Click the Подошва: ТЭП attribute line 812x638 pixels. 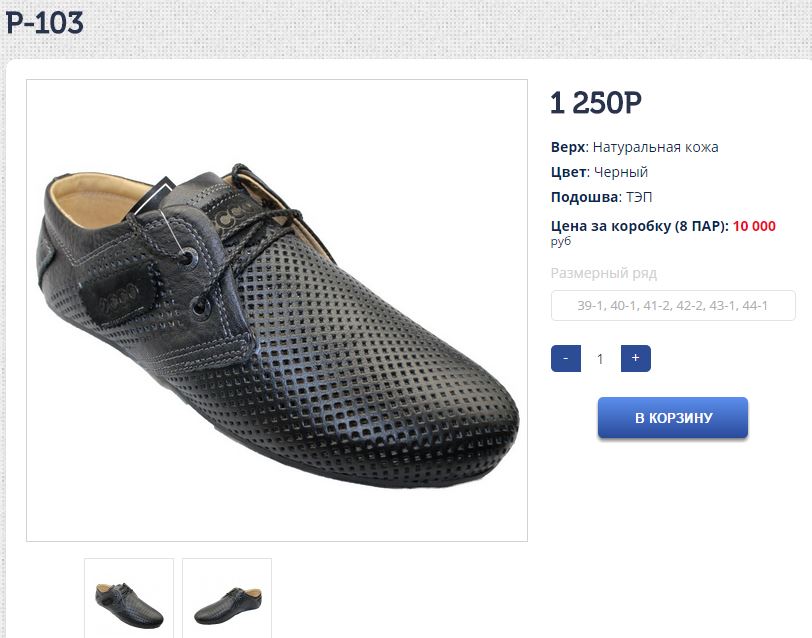(601, 197)
